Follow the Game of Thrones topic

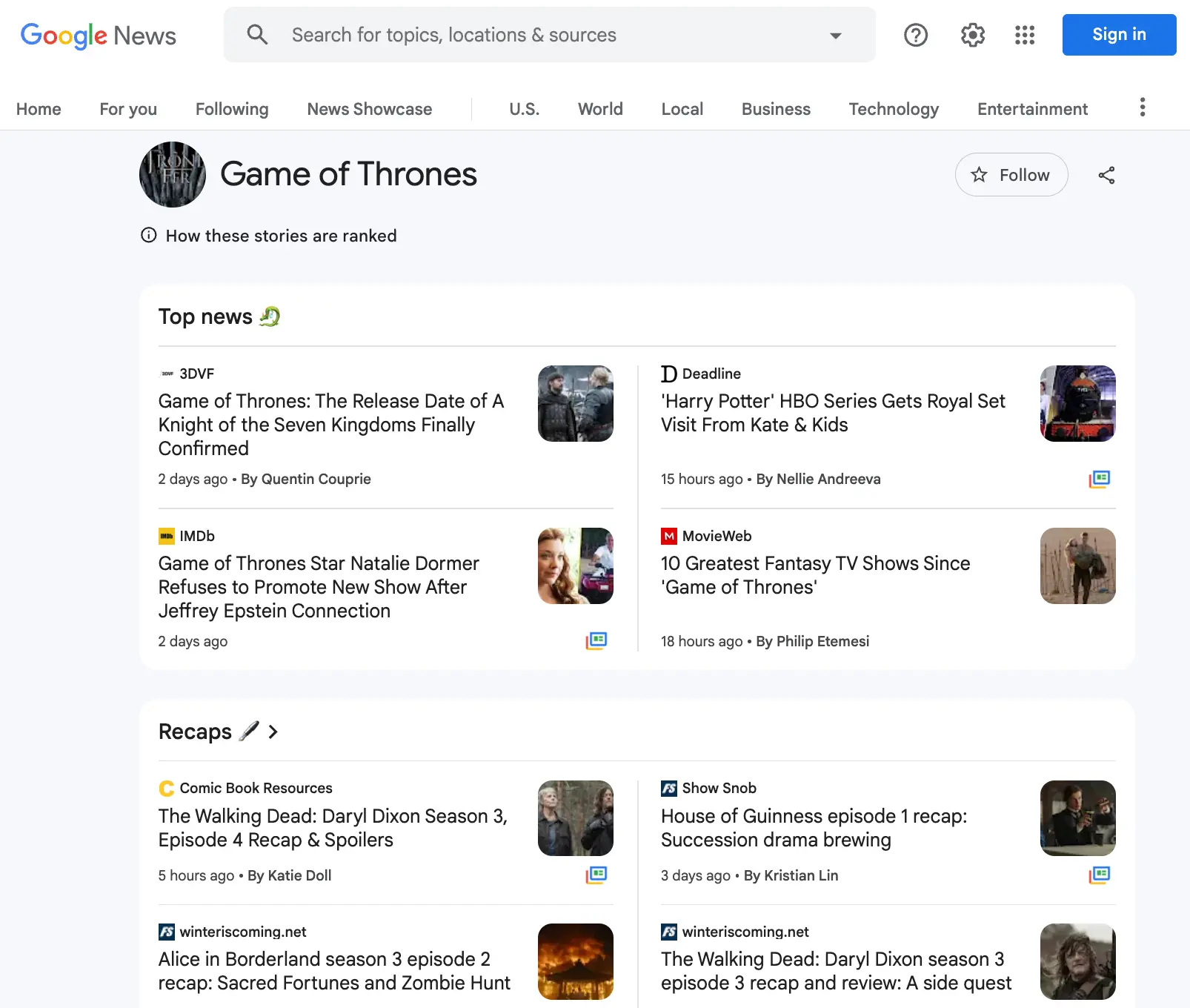[1011, 175]
